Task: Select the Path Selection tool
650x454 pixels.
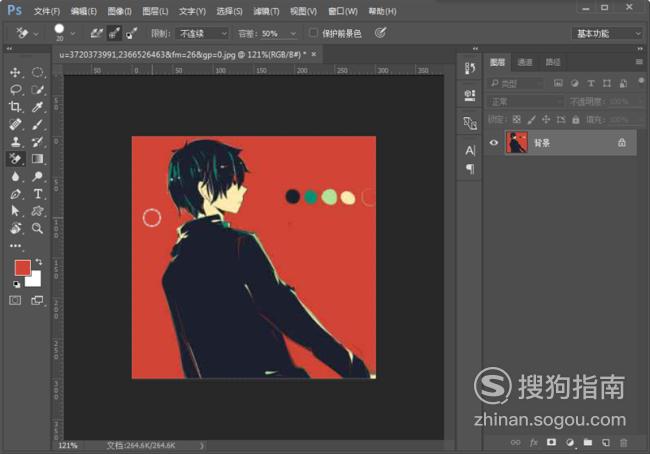Action: [x=15, y=211]
